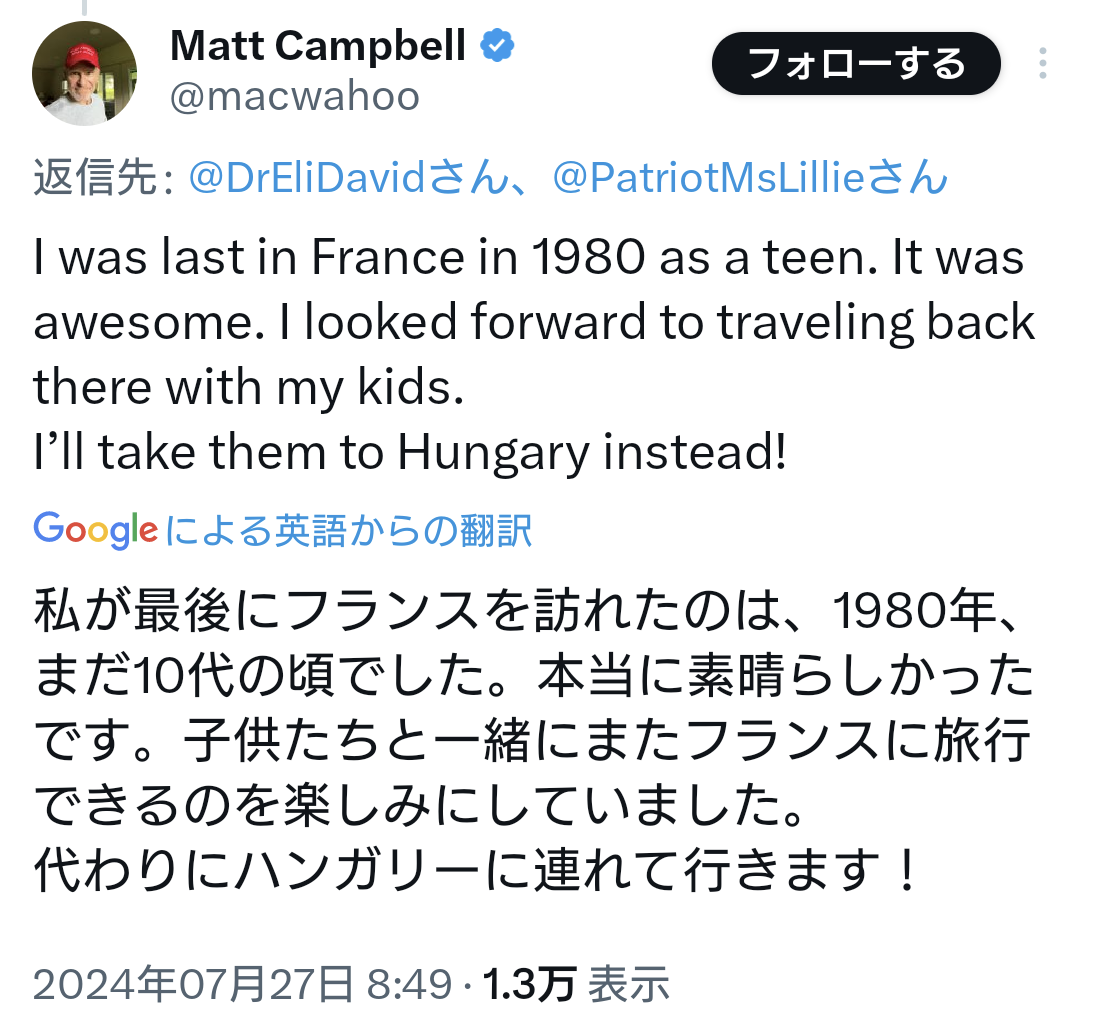Click the @macwahoo handle

point(295,96)
